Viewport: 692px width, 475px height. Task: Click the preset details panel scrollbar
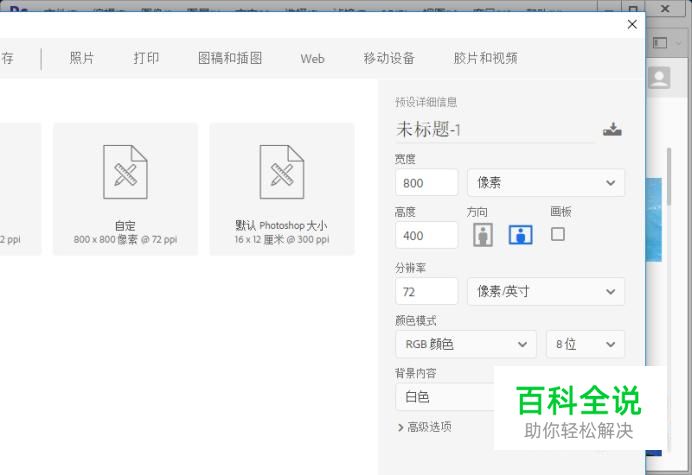pos(669,177)
